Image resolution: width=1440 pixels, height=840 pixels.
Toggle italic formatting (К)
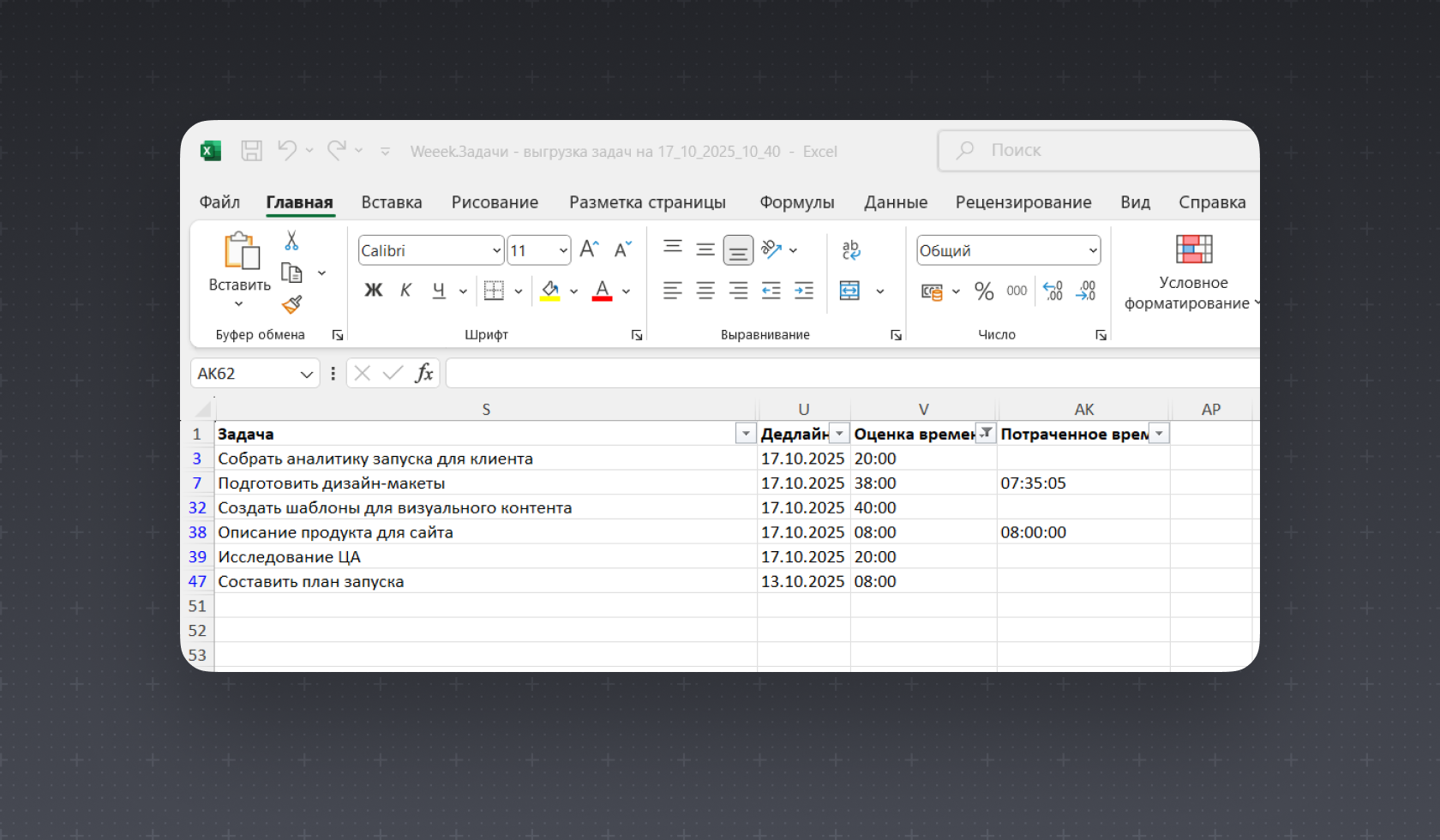click(405, 291)
